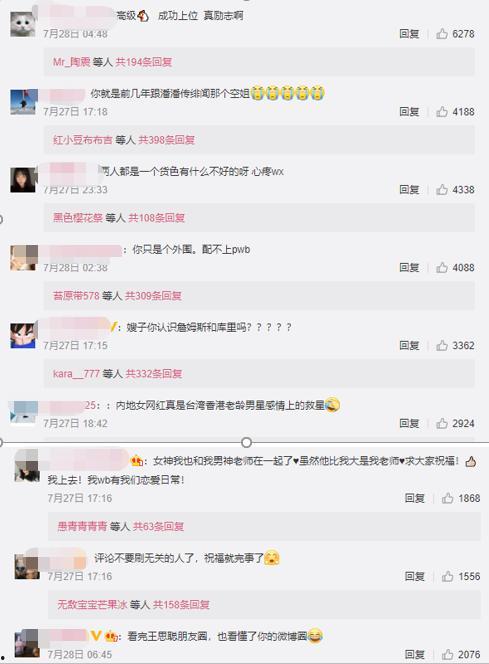
Task: Visit kara__777 user profile link
Action: click(x=76, y=374)
